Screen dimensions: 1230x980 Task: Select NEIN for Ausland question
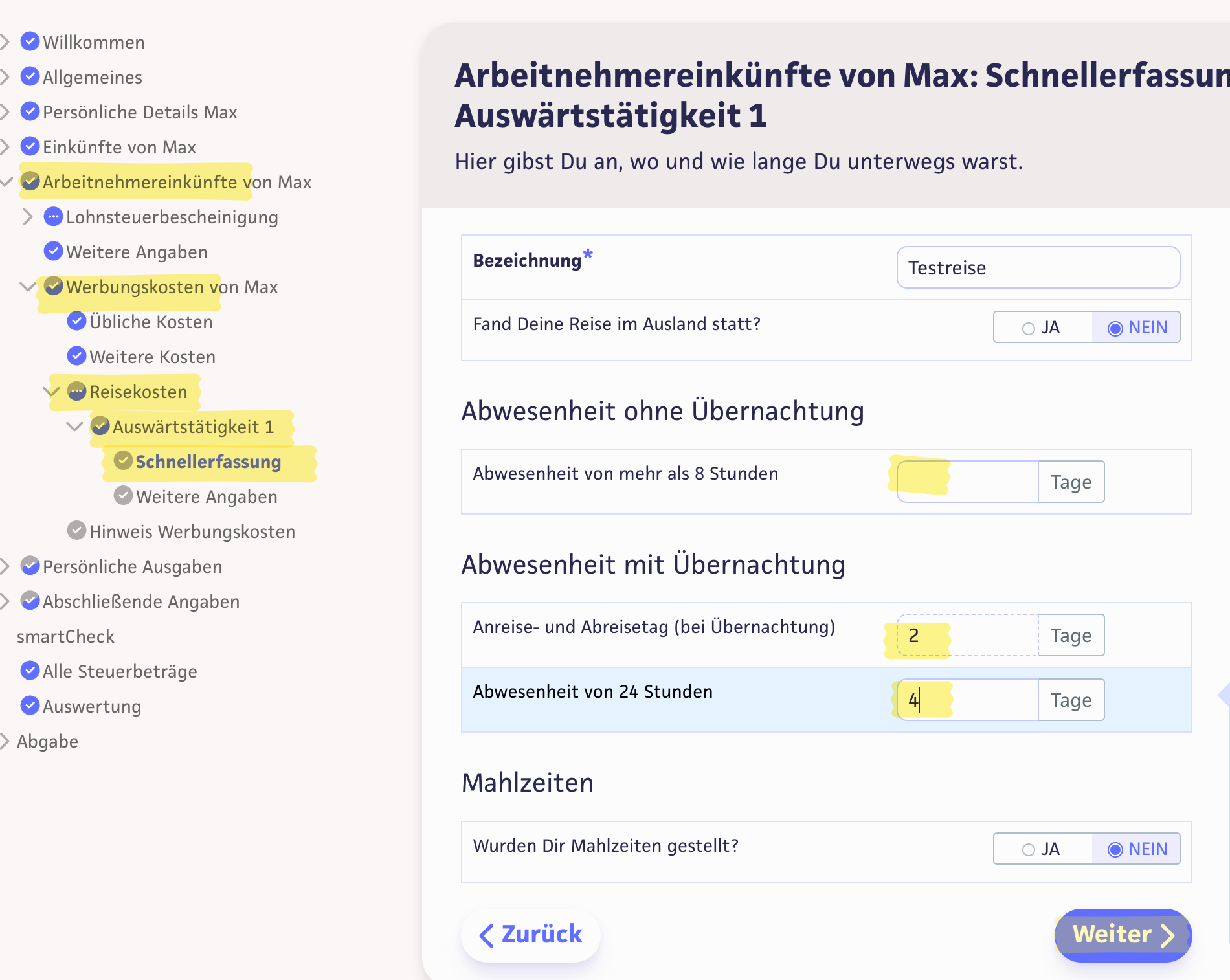(x=1137, y=328)
